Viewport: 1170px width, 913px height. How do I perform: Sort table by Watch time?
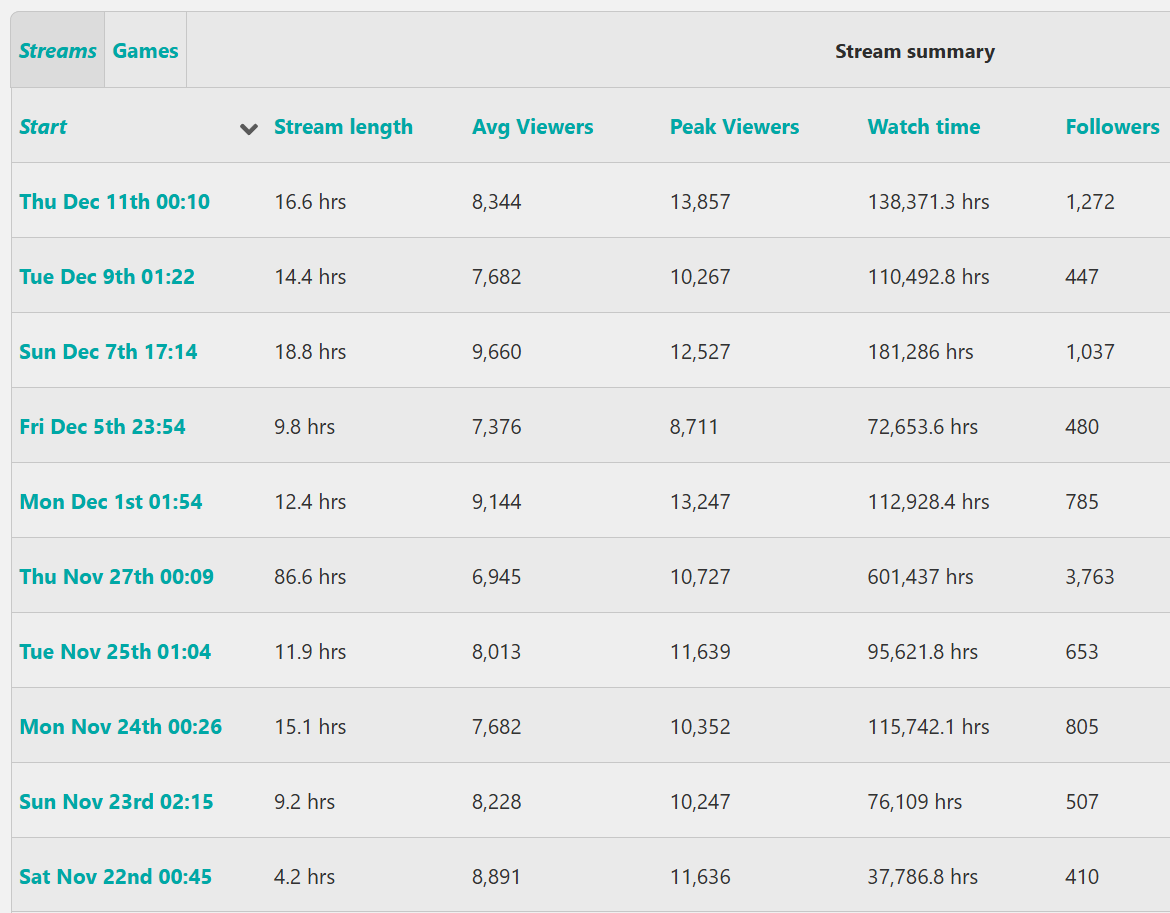[x=924, y=127]
